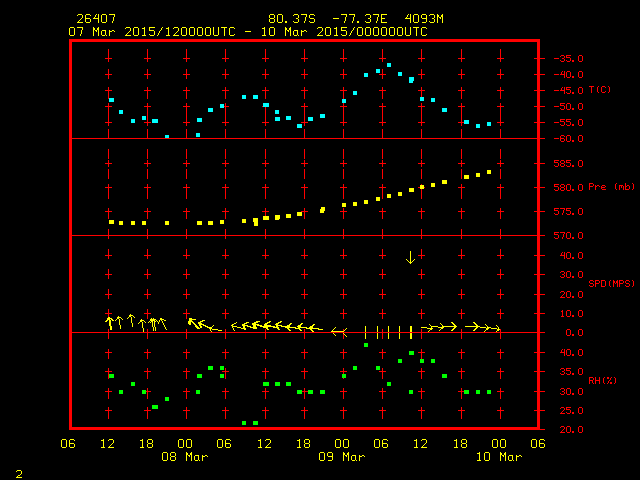Select the -40.0 temperature tick label

[x=569, y=75]
